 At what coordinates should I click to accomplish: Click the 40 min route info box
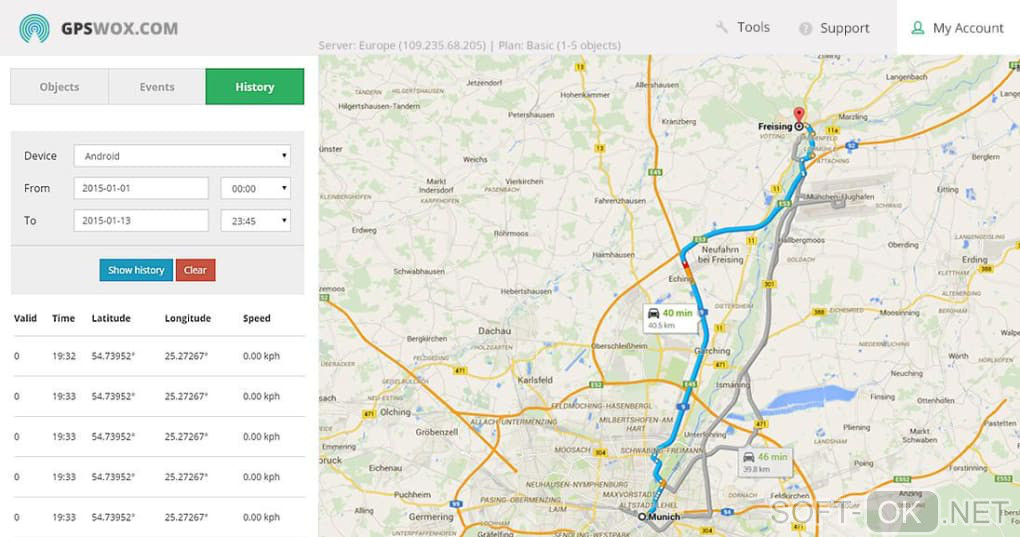point(670,318)
